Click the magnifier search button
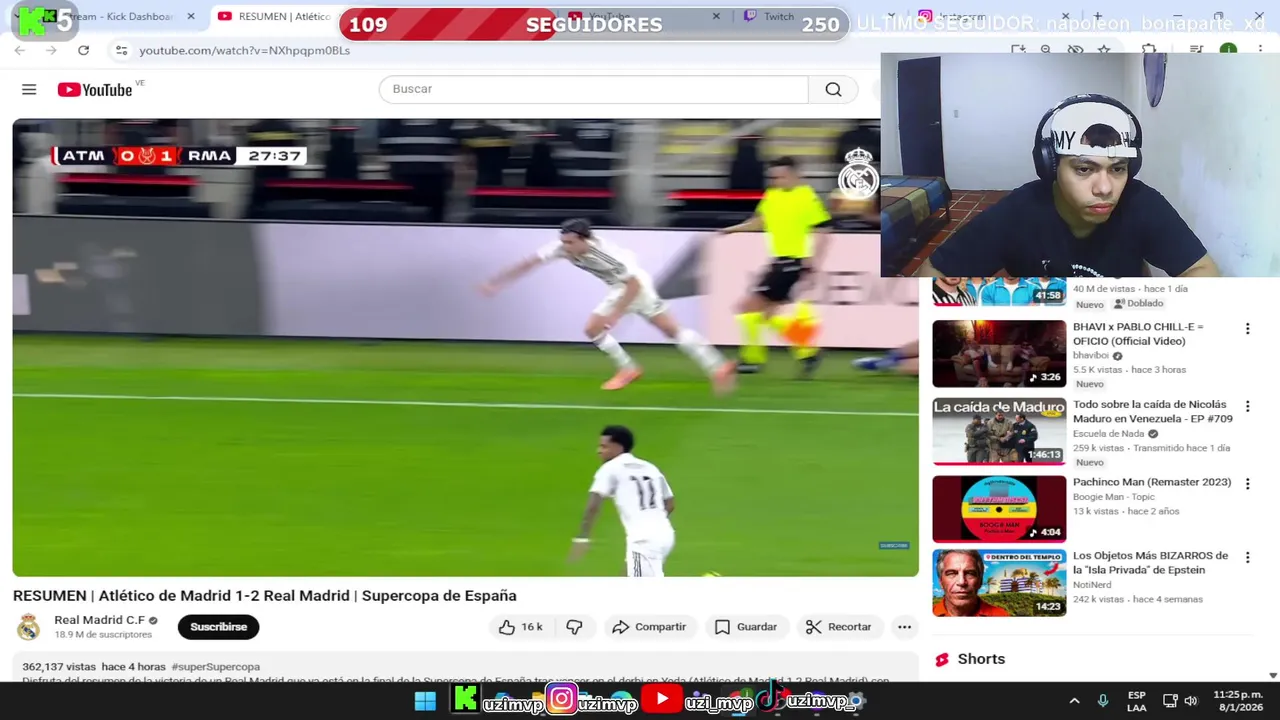1280x720 pixels. (x=833, y=90)
